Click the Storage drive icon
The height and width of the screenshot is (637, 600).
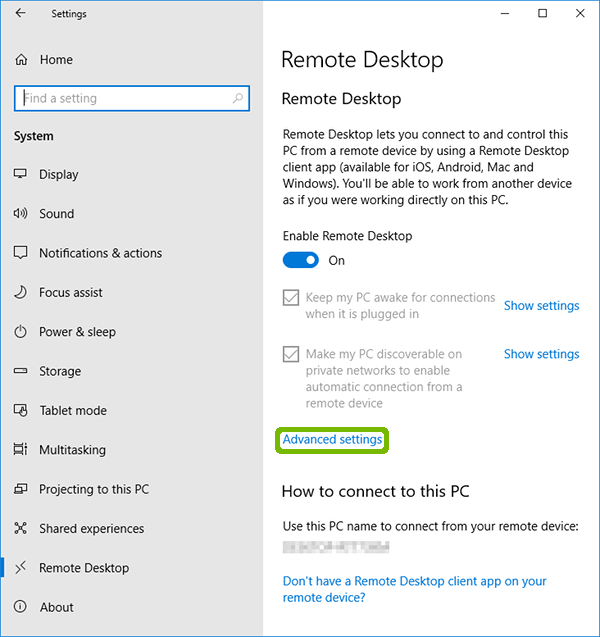pyautogui.click(x=20, y=370)
